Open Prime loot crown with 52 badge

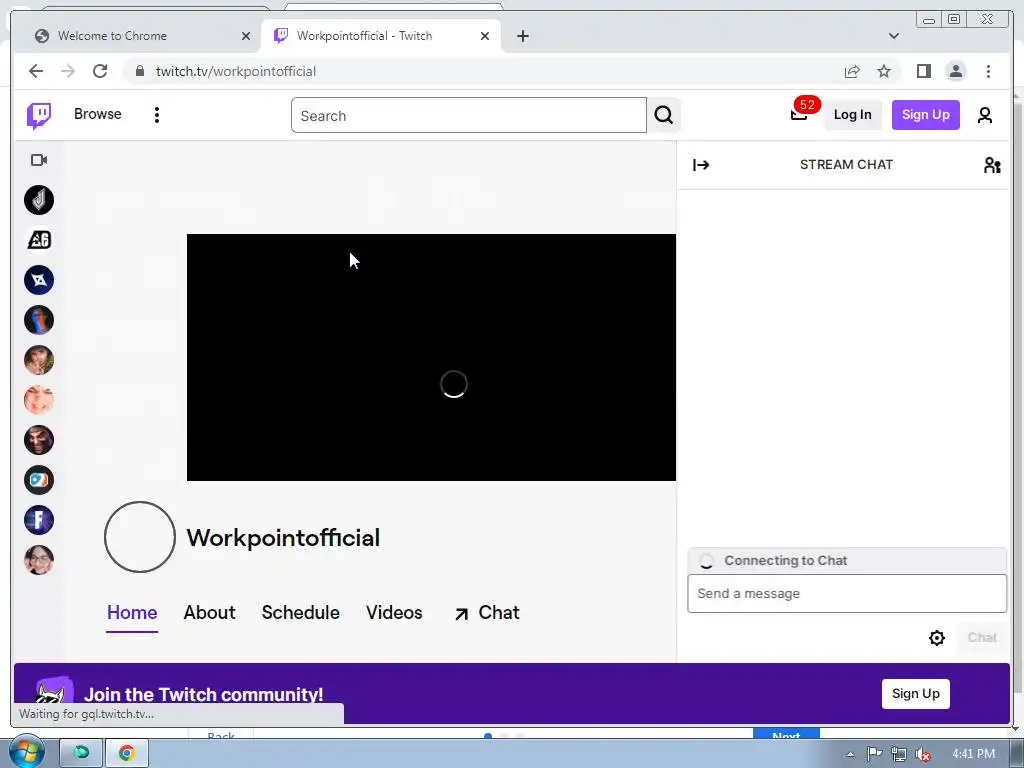click(799, 114)
